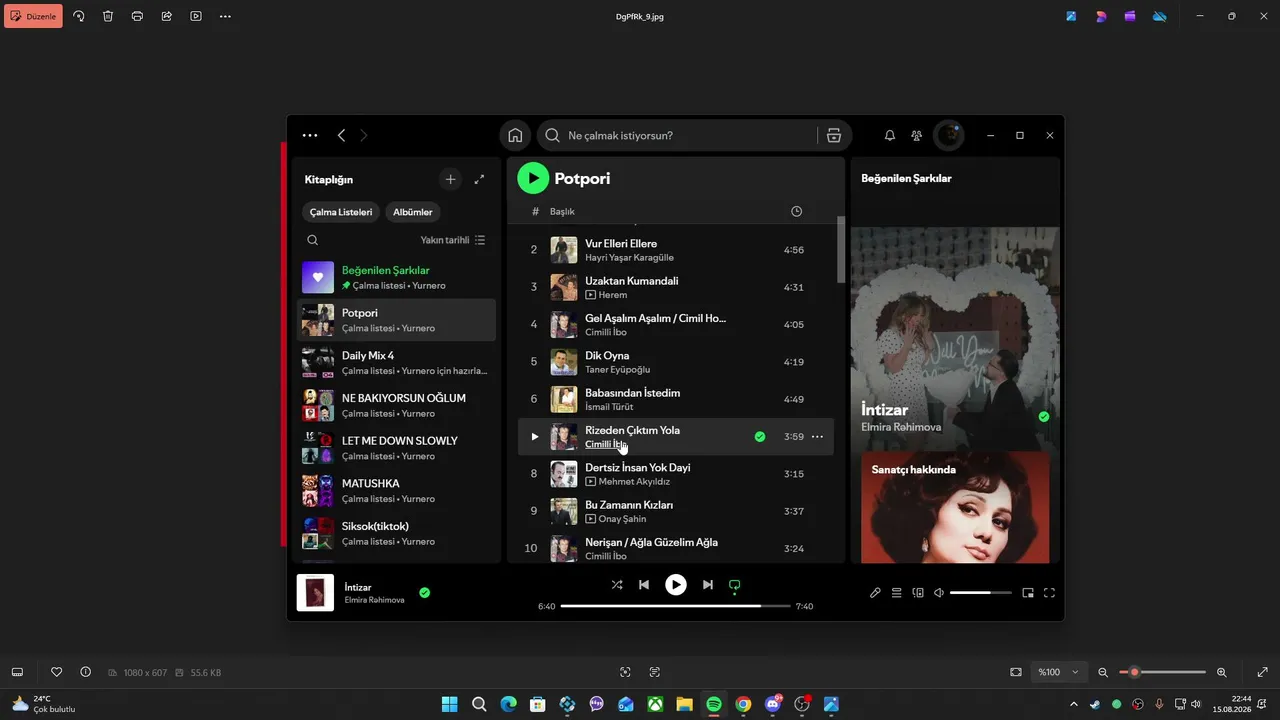Open the Düzenle edit button in Photos

pyautogui.click(x=33, y=16)
